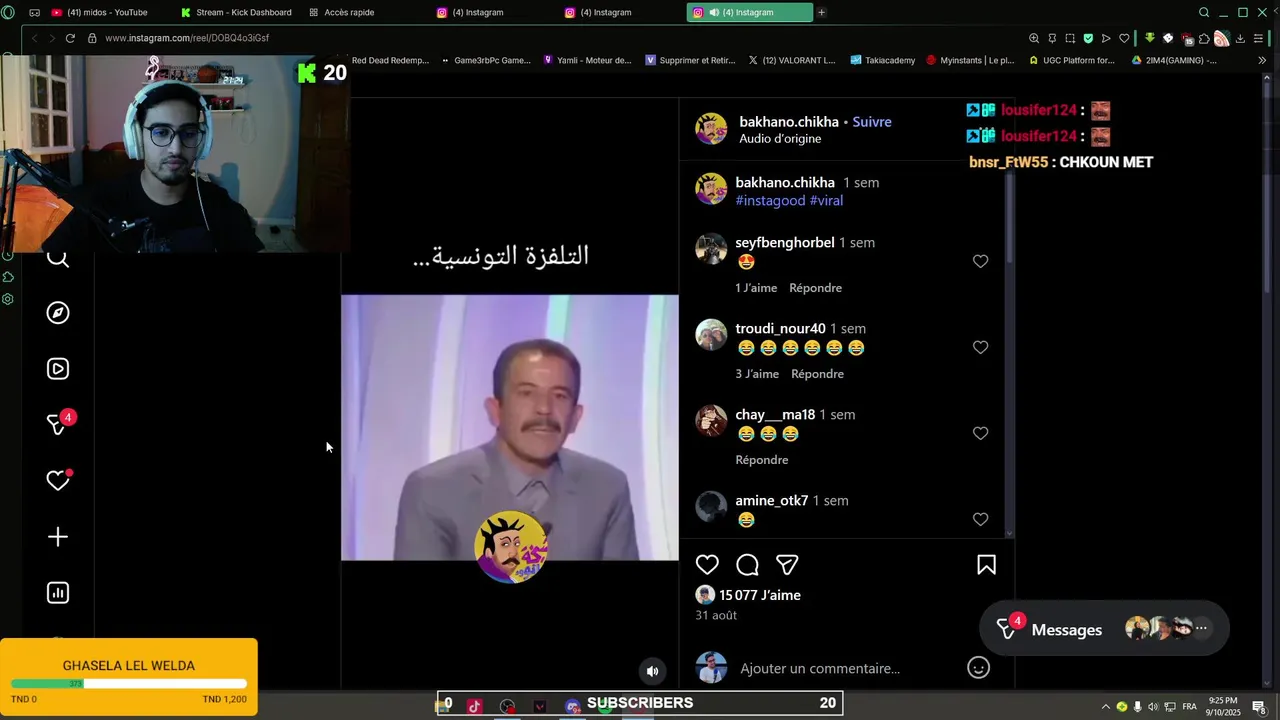This screenshot has height=720, width=1280.
Task: Open the green ad-blocker shield
Action: tap(1088, 38)
